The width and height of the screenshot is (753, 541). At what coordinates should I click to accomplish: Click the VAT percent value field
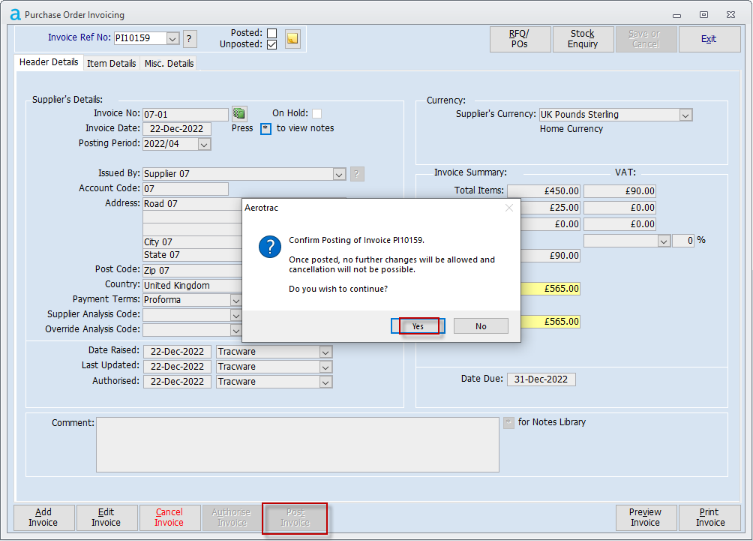click(x=683, y=240)
